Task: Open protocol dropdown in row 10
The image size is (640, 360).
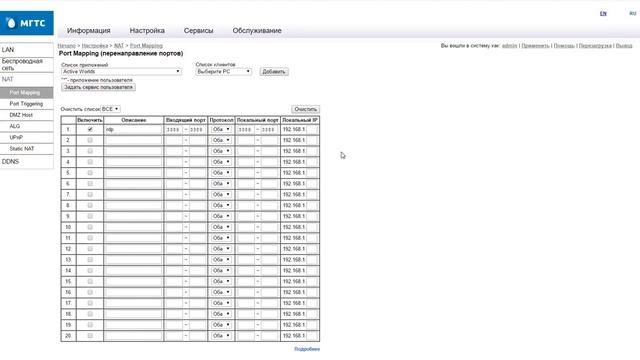Action: pos(221,227)
